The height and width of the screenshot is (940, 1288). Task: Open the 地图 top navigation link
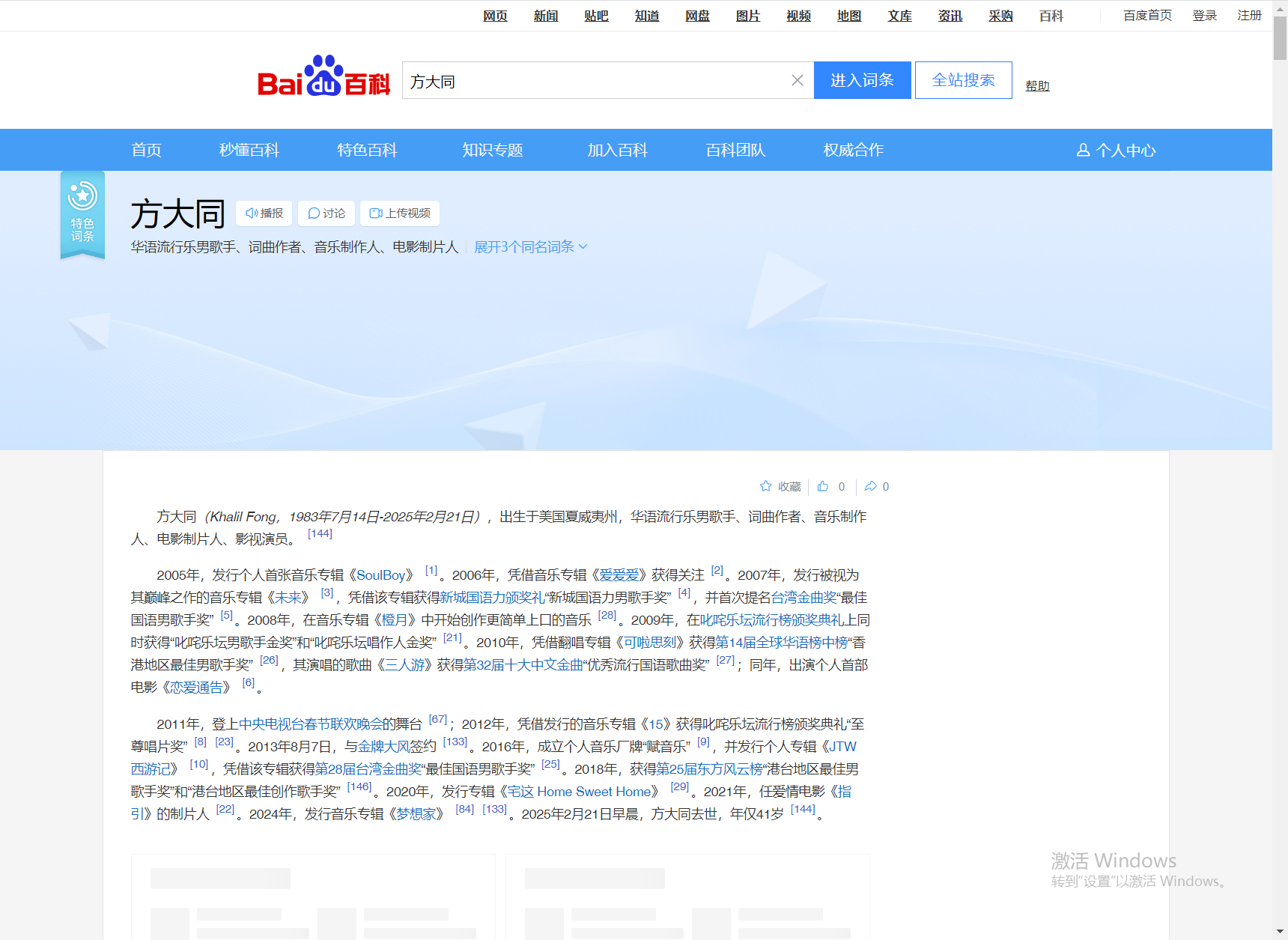click(x=849, y=16)
